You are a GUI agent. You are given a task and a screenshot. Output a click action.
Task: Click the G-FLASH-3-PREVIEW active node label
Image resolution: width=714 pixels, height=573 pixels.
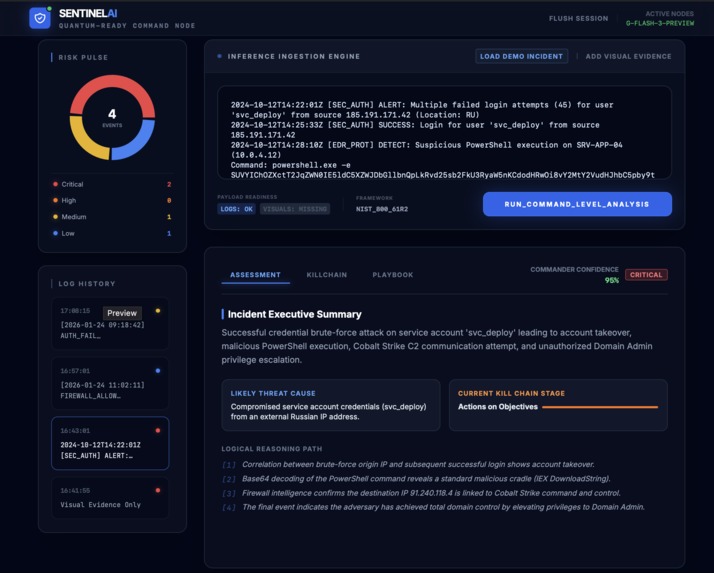(660, 23)
